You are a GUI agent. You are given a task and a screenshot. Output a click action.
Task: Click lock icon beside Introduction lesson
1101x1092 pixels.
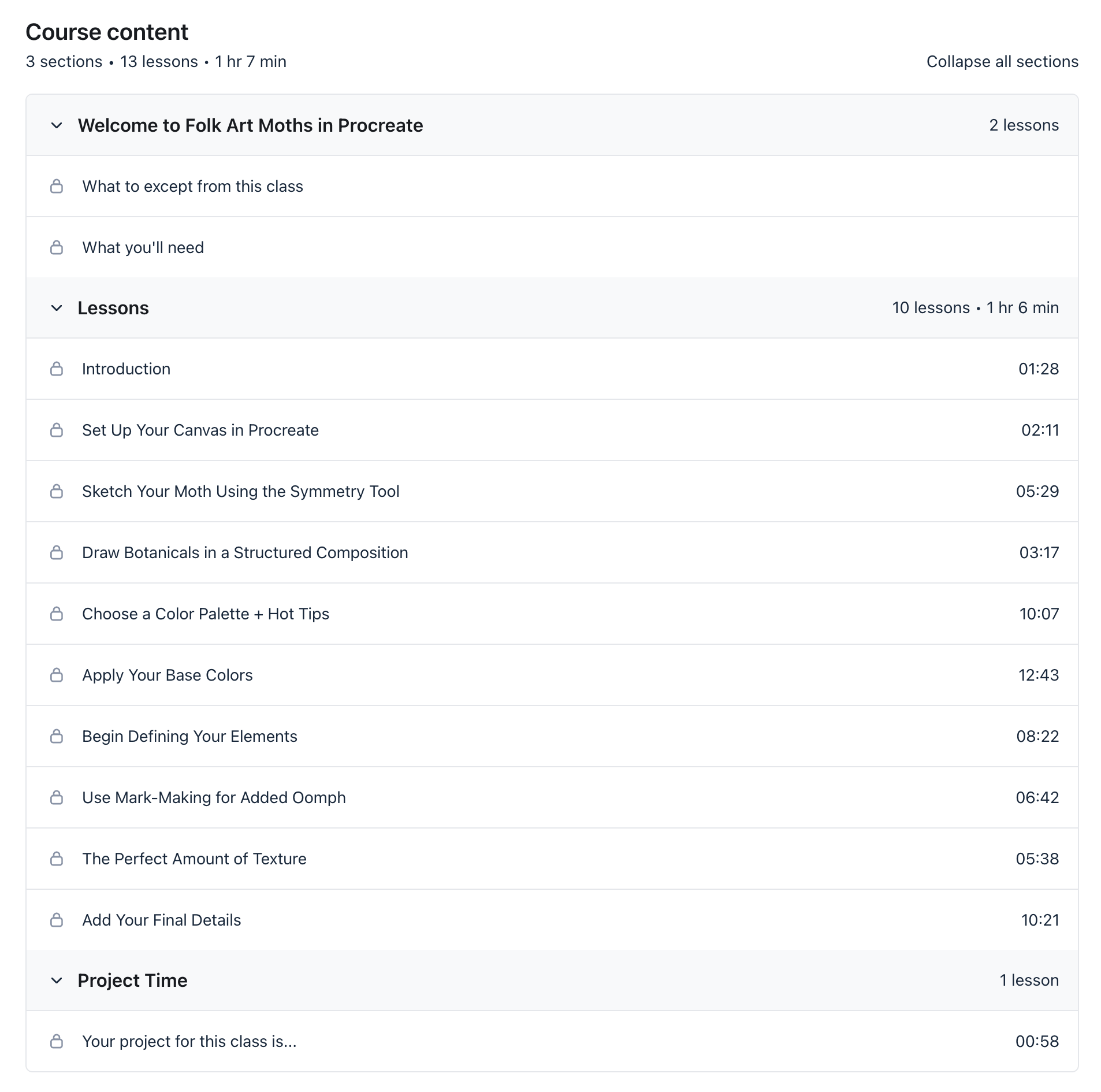[x=57, y=369]
